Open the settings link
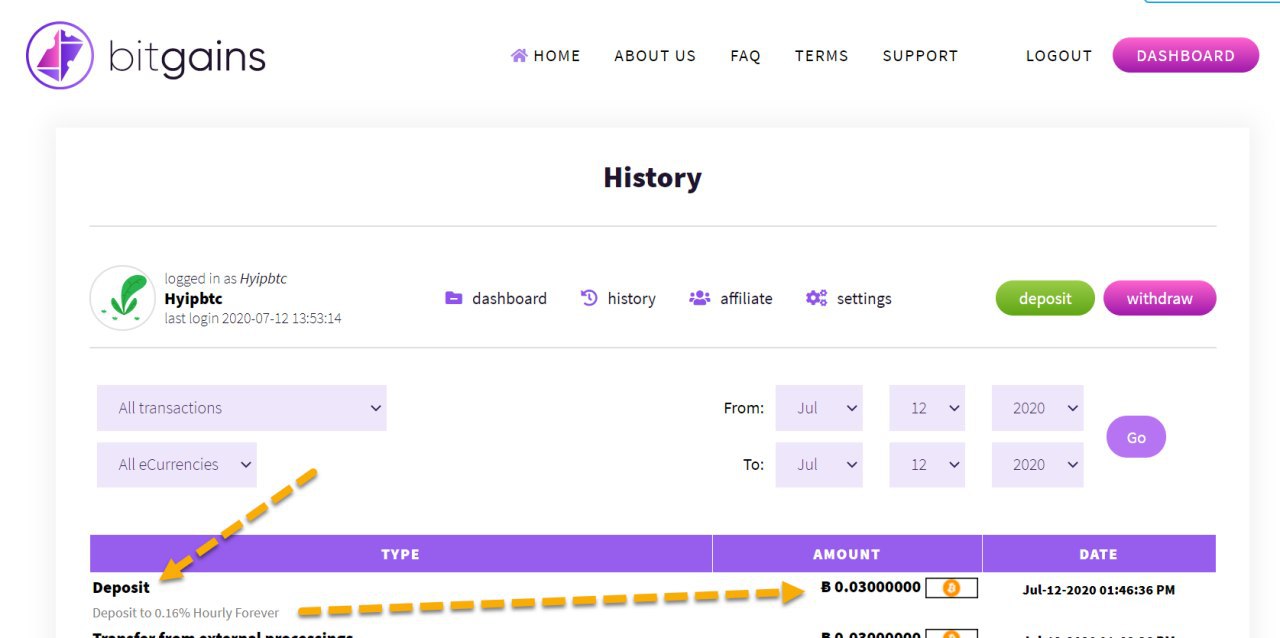Screen dimensions: 1280x638 coord(864,298)
